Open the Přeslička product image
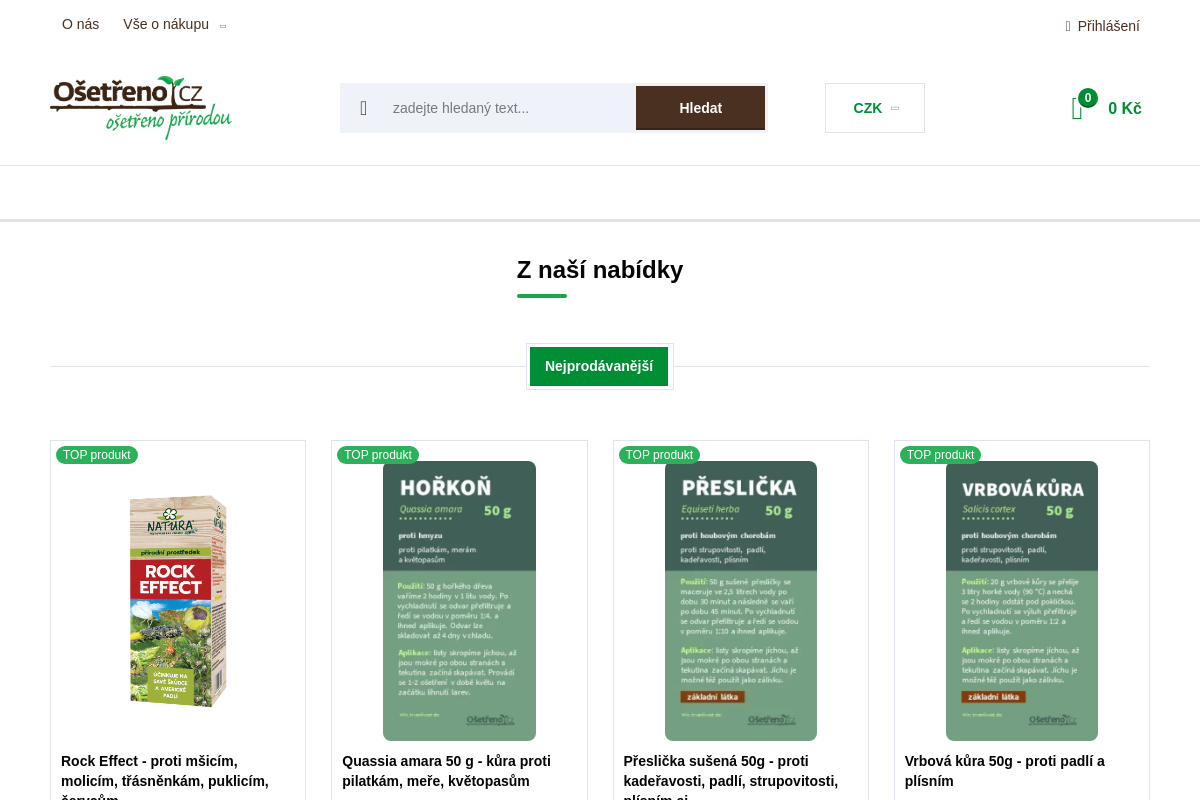This screenshot has width=1200, height=800. 741,601
